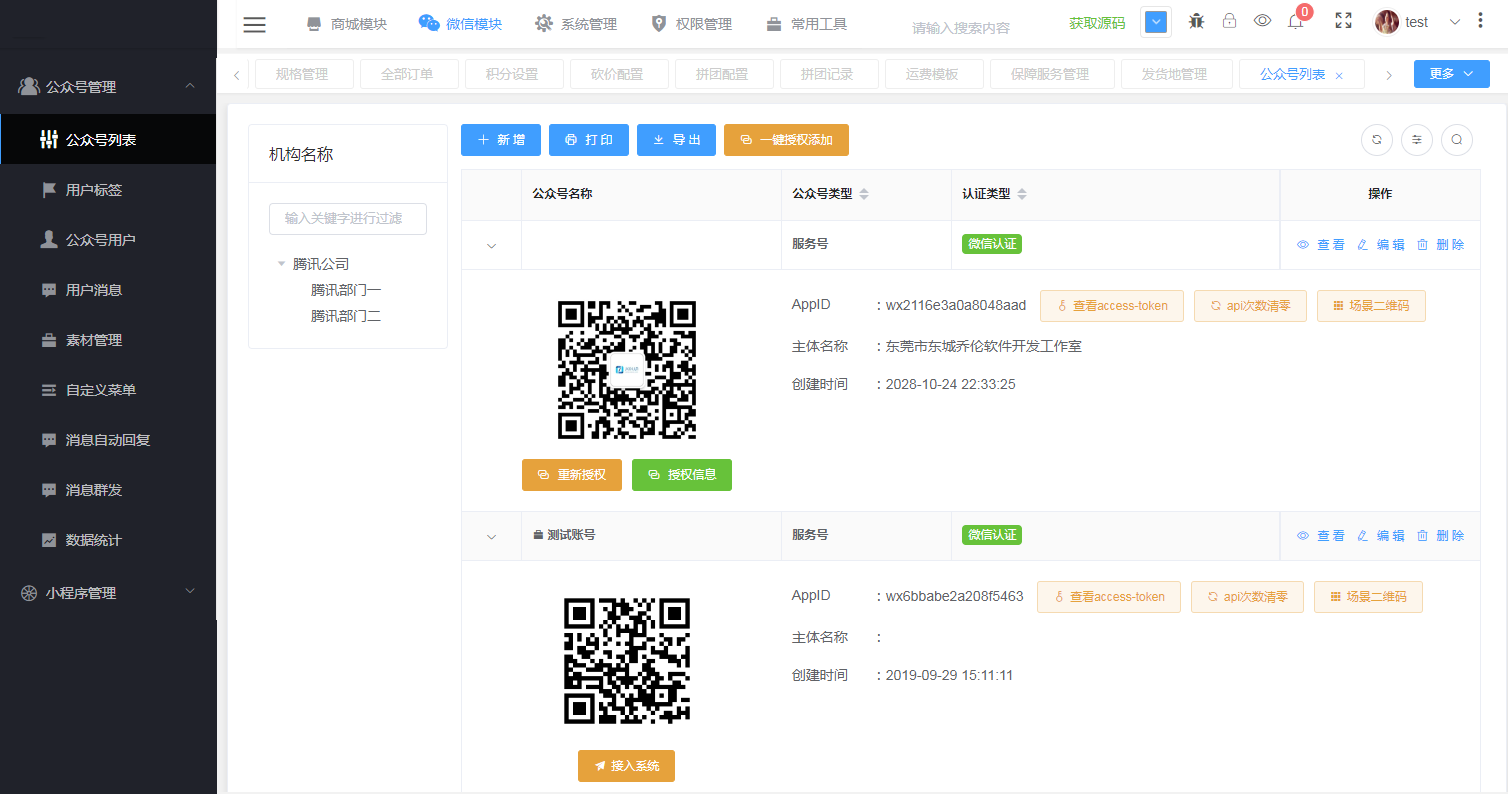Open the notification bell

[x=1296, y=22]
